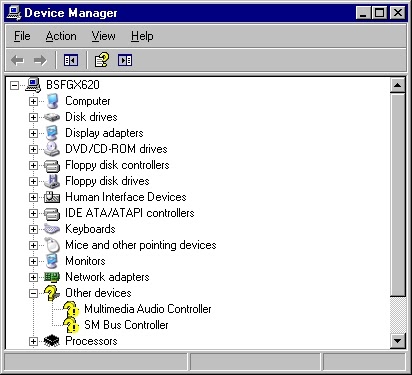Click the SM Bus Controller warning icon
The height and width of the screenshot is (375, 412).
click(x=71, y=325)
